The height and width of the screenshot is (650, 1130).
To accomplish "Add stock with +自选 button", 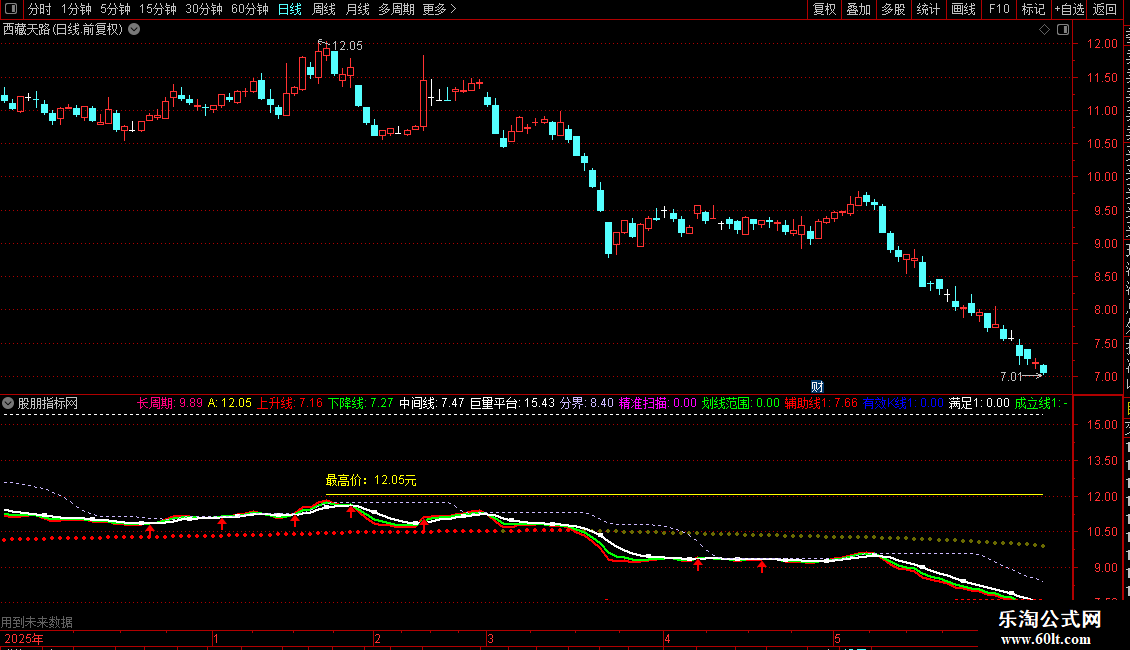I will (1069, 9).
